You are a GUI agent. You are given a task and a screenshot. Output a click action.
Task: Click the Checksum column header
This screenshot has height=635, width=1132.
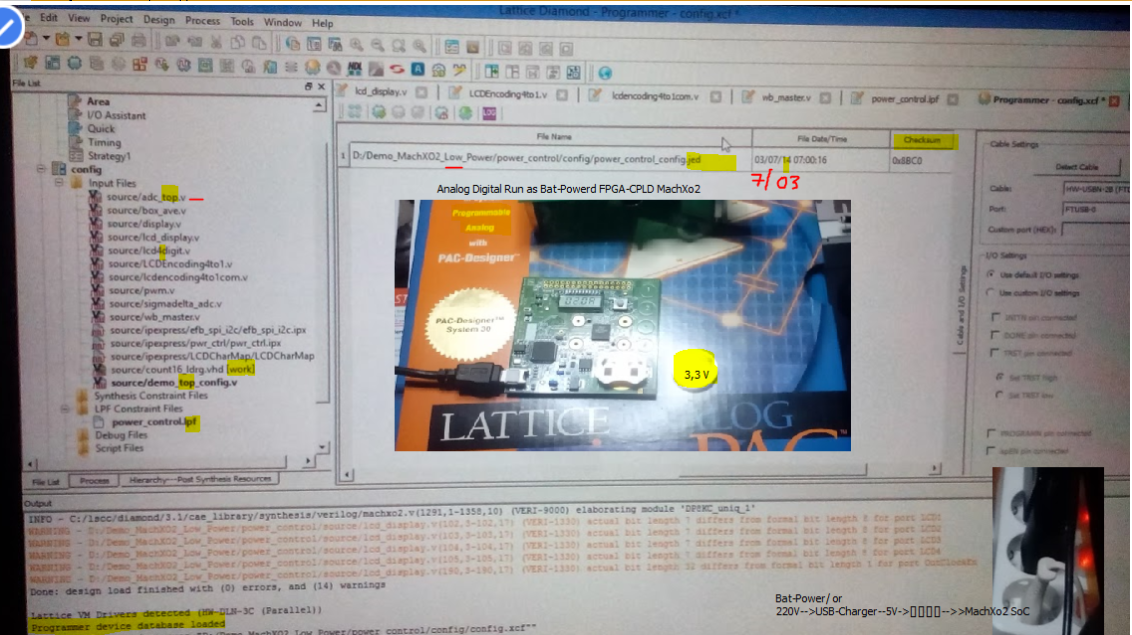click(922, 140)
